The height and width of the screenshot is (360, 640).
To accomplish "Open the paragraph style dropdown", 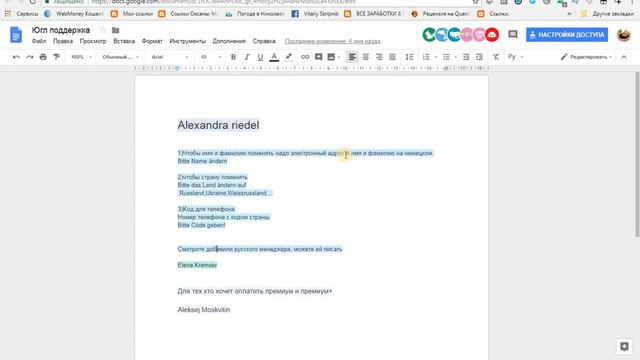I will click(120, 57).
